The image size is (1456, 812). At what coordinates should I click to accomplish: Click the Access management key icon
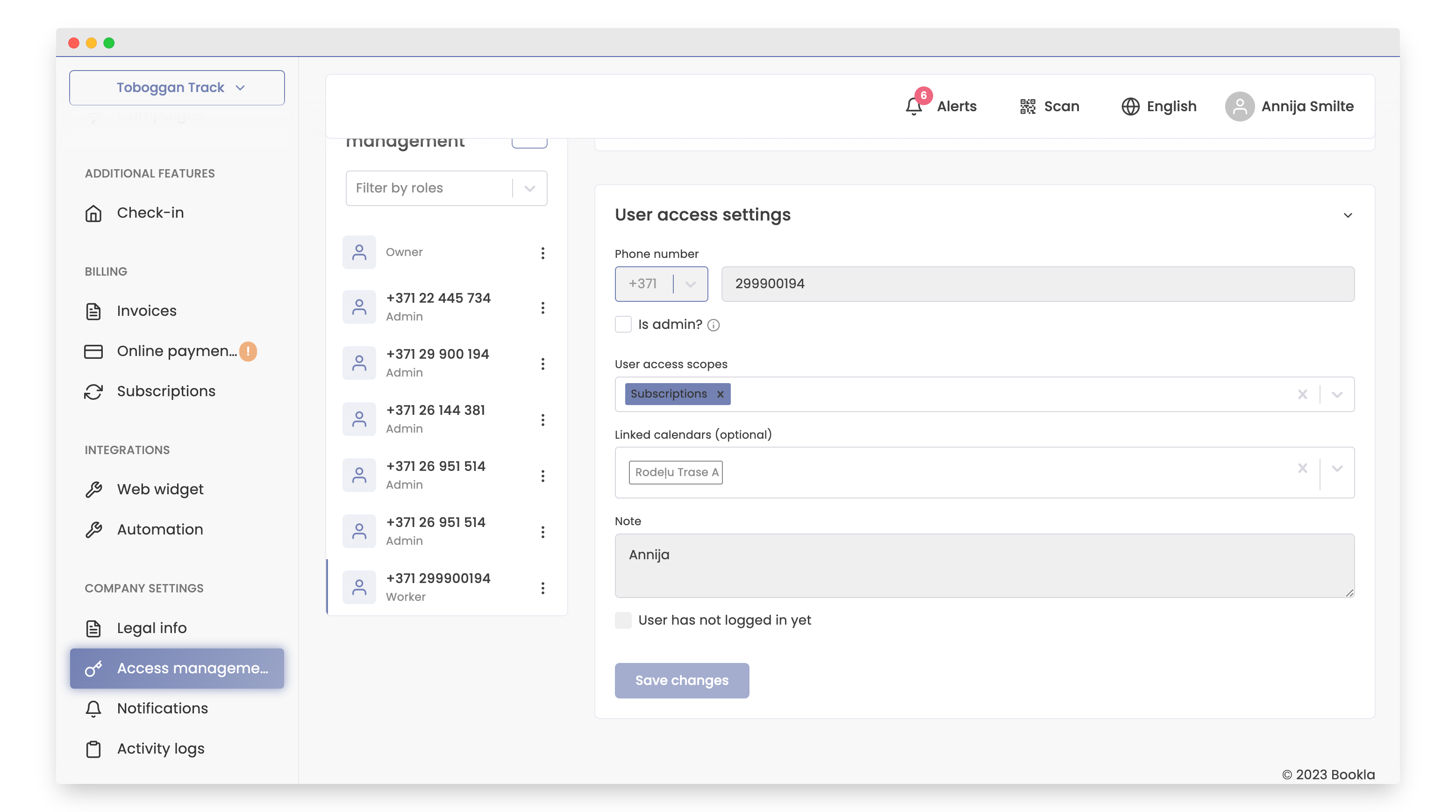point(94,669)
